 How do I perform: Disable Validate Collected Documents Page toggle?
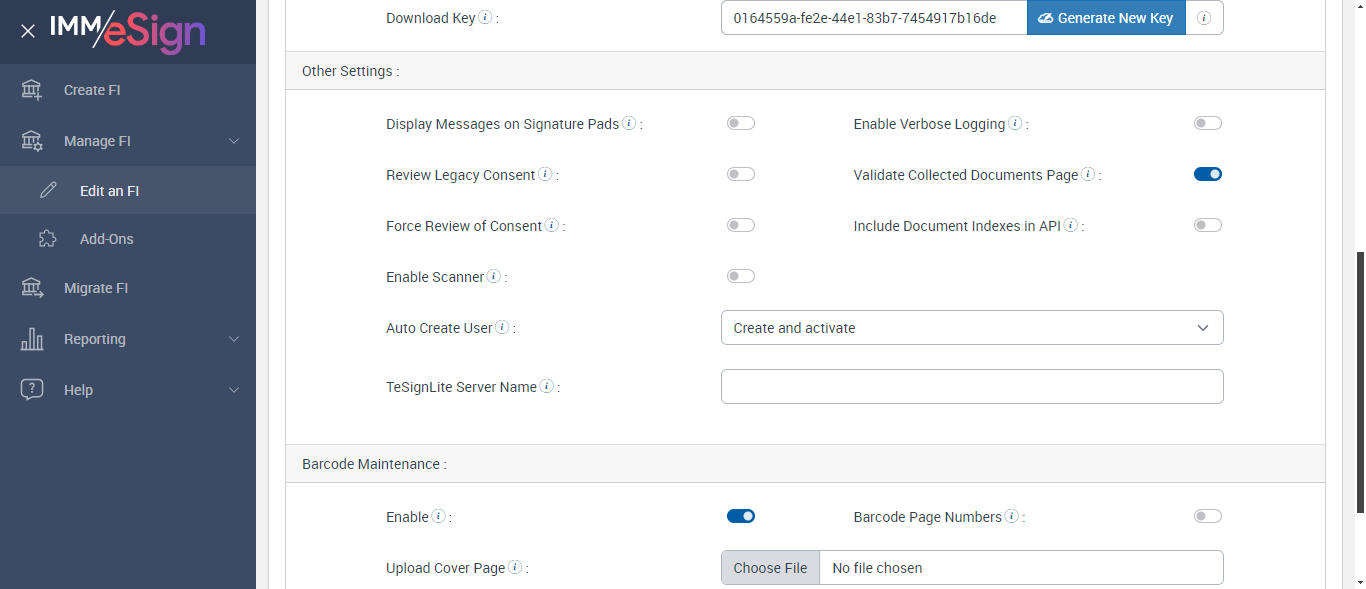coord(1208,174)
